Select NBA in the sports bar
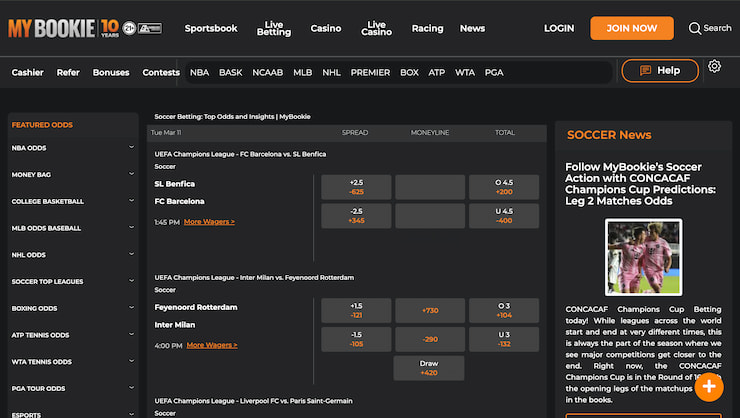Screen dimensions: 740x418 tap(199, 73)
